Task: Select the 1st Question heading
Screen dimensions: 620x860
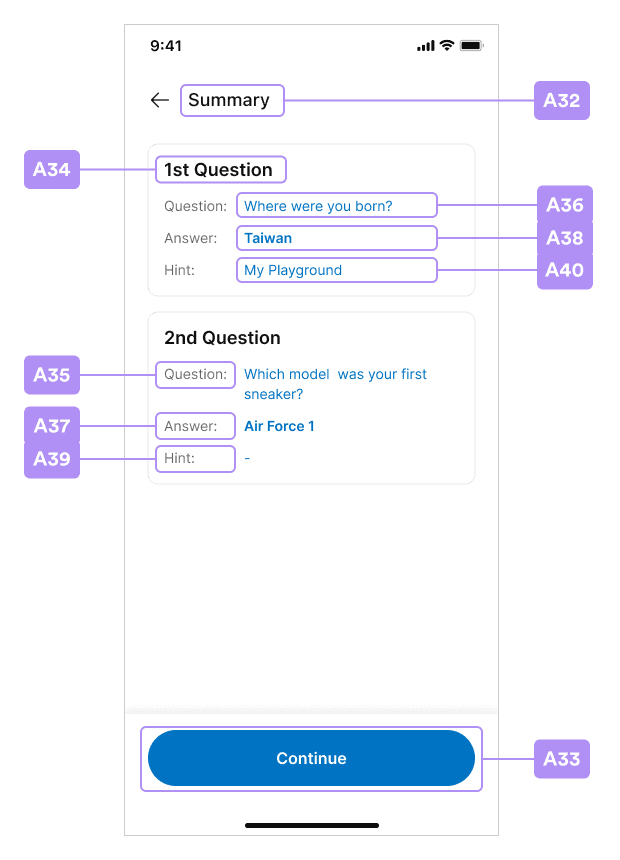Action: [x=218, y=169]
